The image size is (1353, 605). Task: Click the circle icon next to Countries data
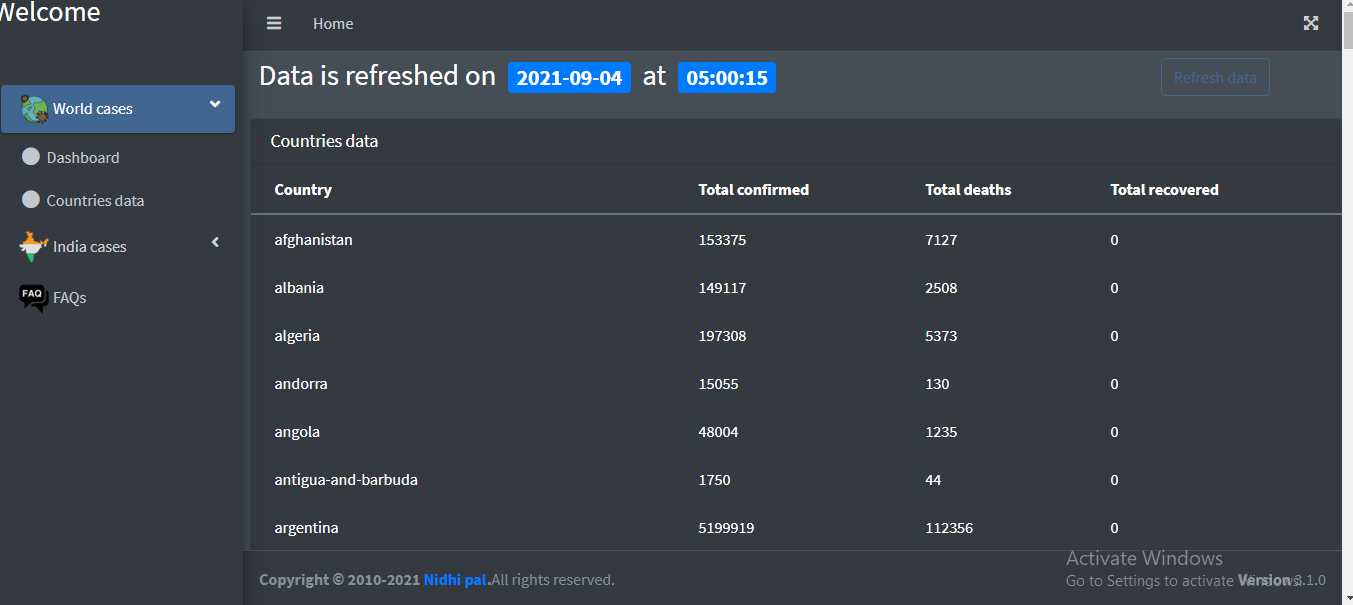coord(31,200)
